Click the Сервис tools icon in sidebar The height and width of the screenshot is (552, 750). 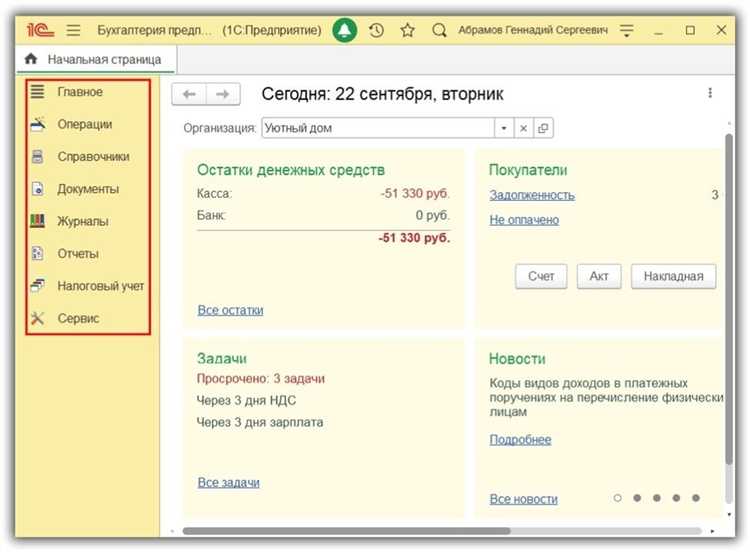tap(38, 318)
